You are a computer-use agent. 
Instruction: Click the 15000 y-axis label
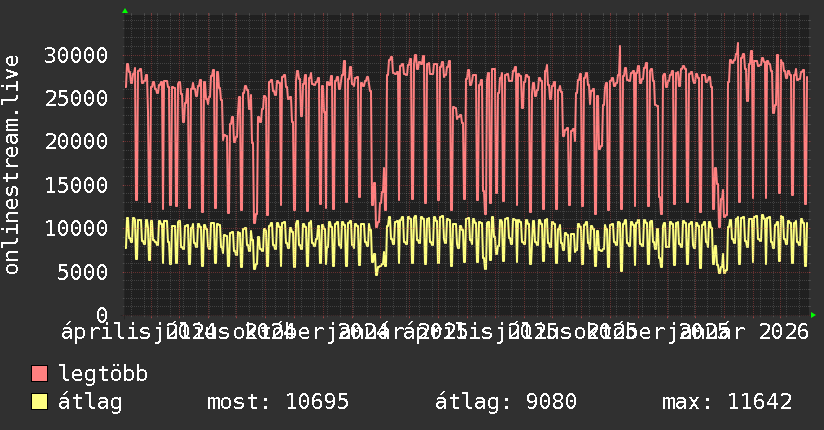pyautogui.click(x=76, y=185)
